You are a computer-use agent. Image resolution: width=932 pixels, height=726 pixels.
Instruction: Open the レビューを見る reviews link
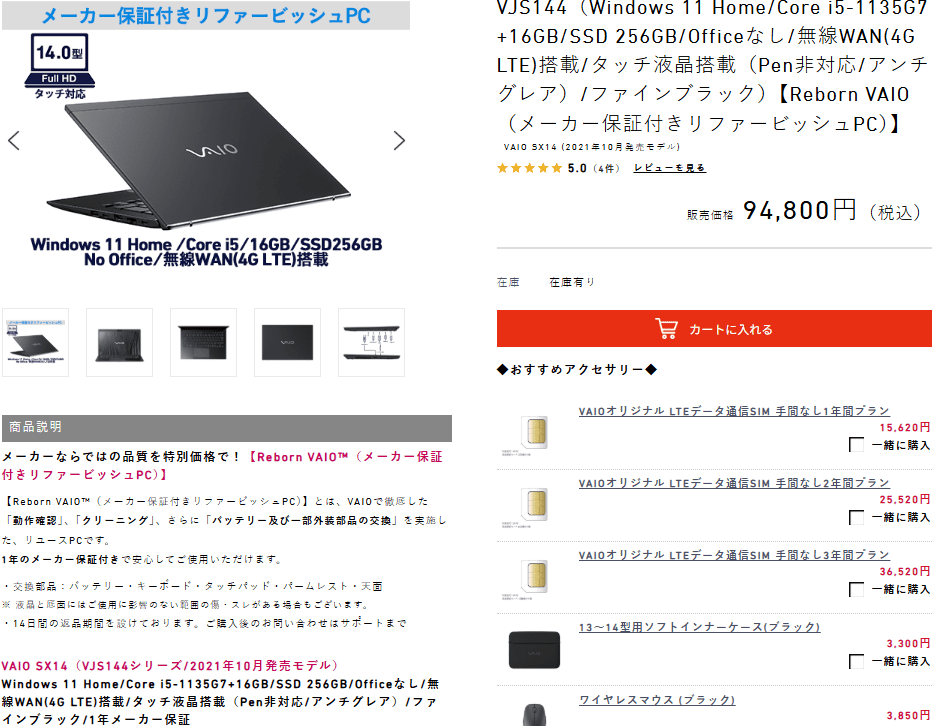point(669,168)
